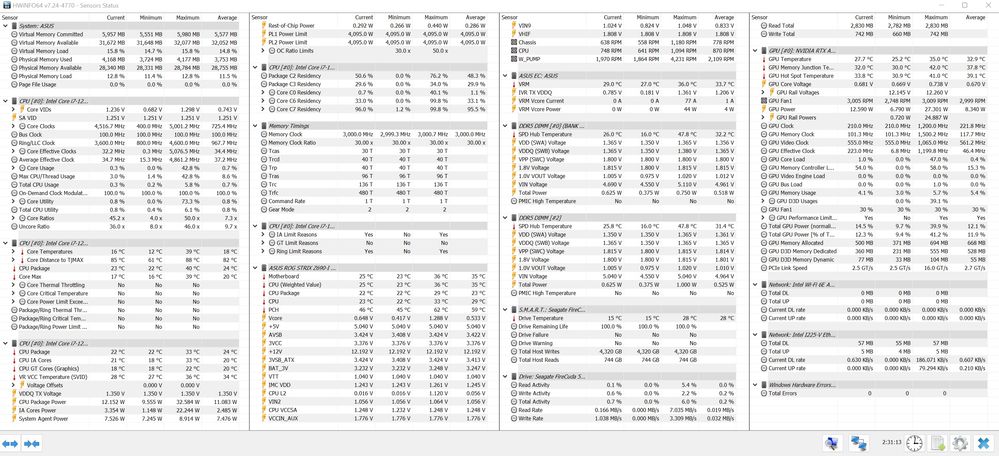This screenshot has height=456, width=999.
Task: Click the icon beside Ring/LLC Clock
Action: click(x=14, y=143)
